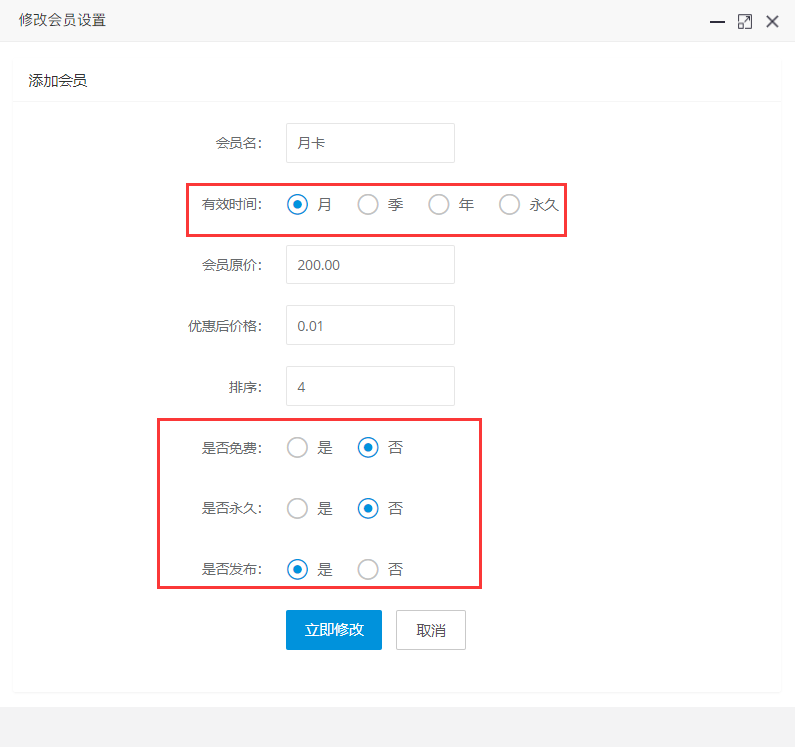Screen dimensions: 795x747
Task: Maximize the 修改会员设置 dialog
Action: pos(745,22)
